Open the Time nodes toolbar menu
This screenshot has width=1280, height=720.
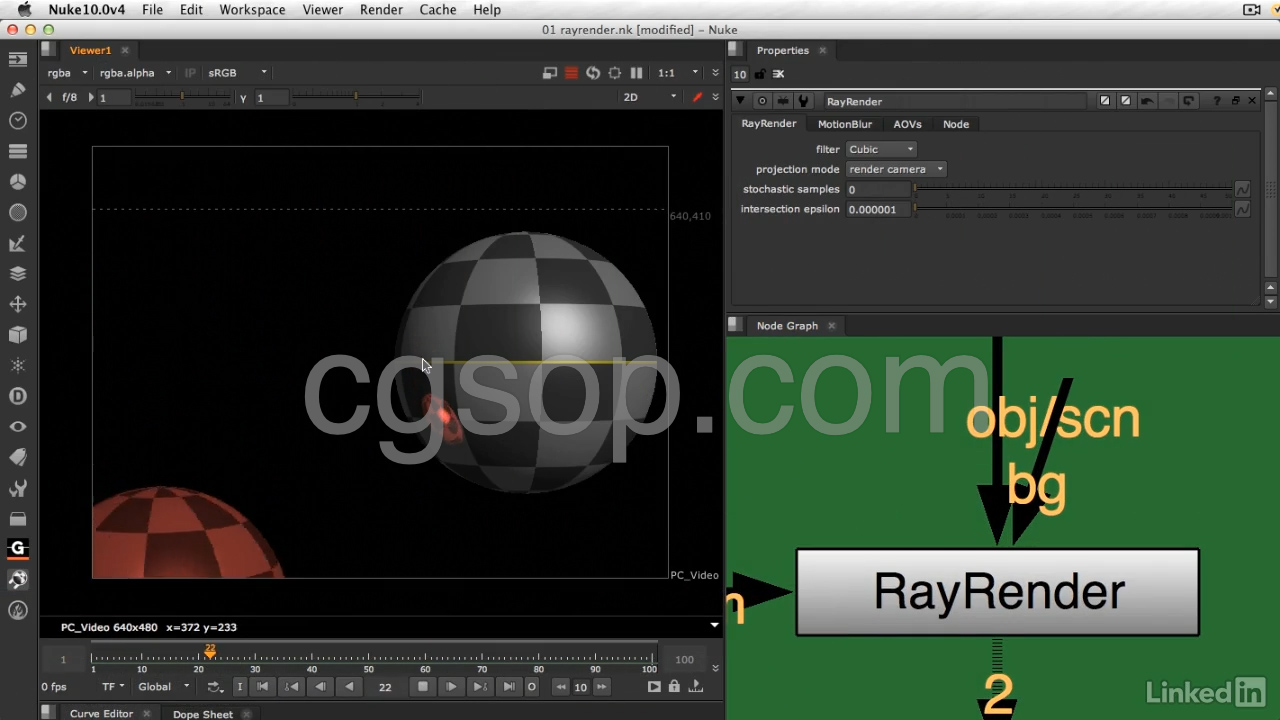(17, 120)
